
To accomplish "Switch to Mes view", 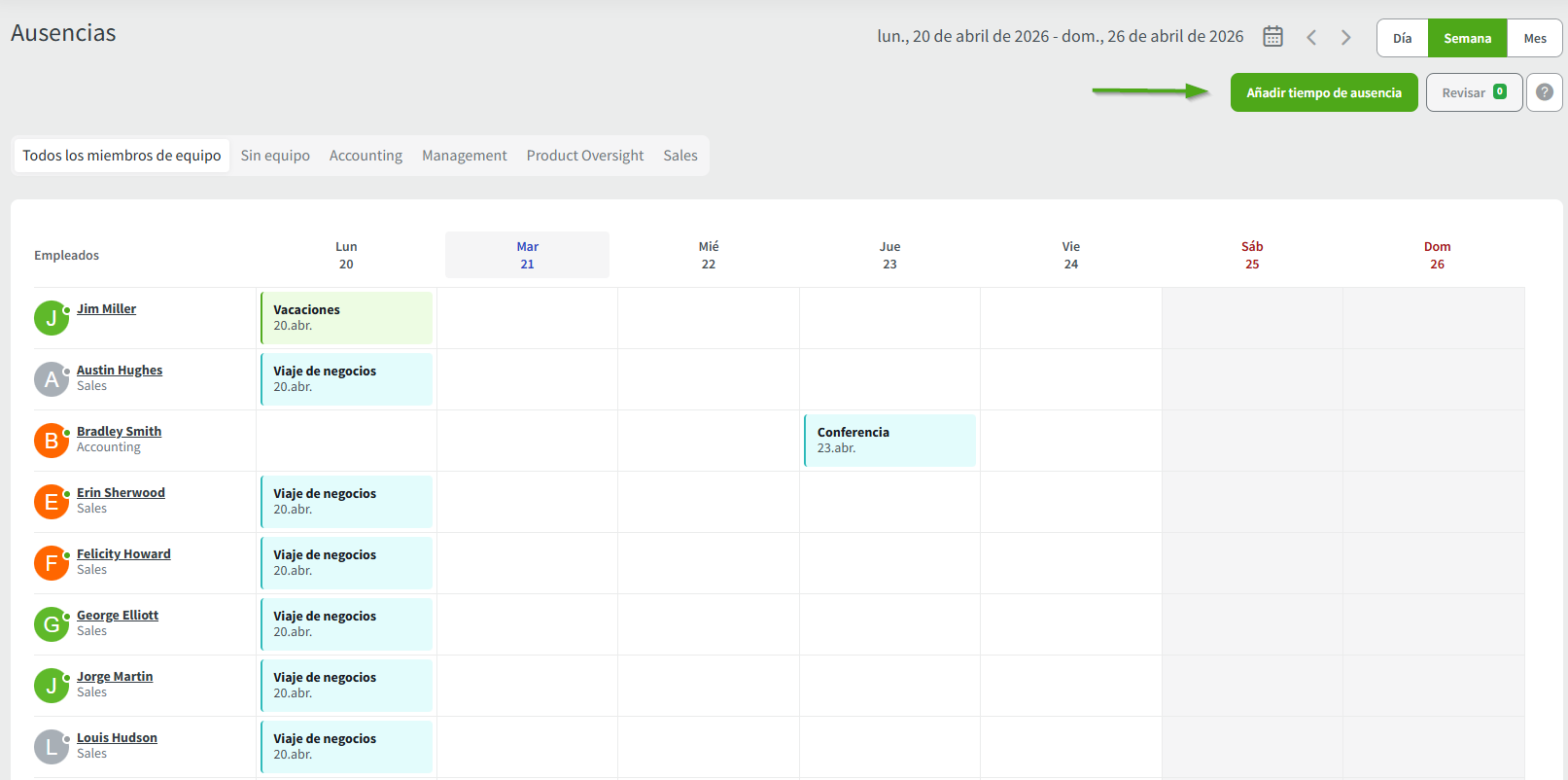I will (x=1535, y=38).
